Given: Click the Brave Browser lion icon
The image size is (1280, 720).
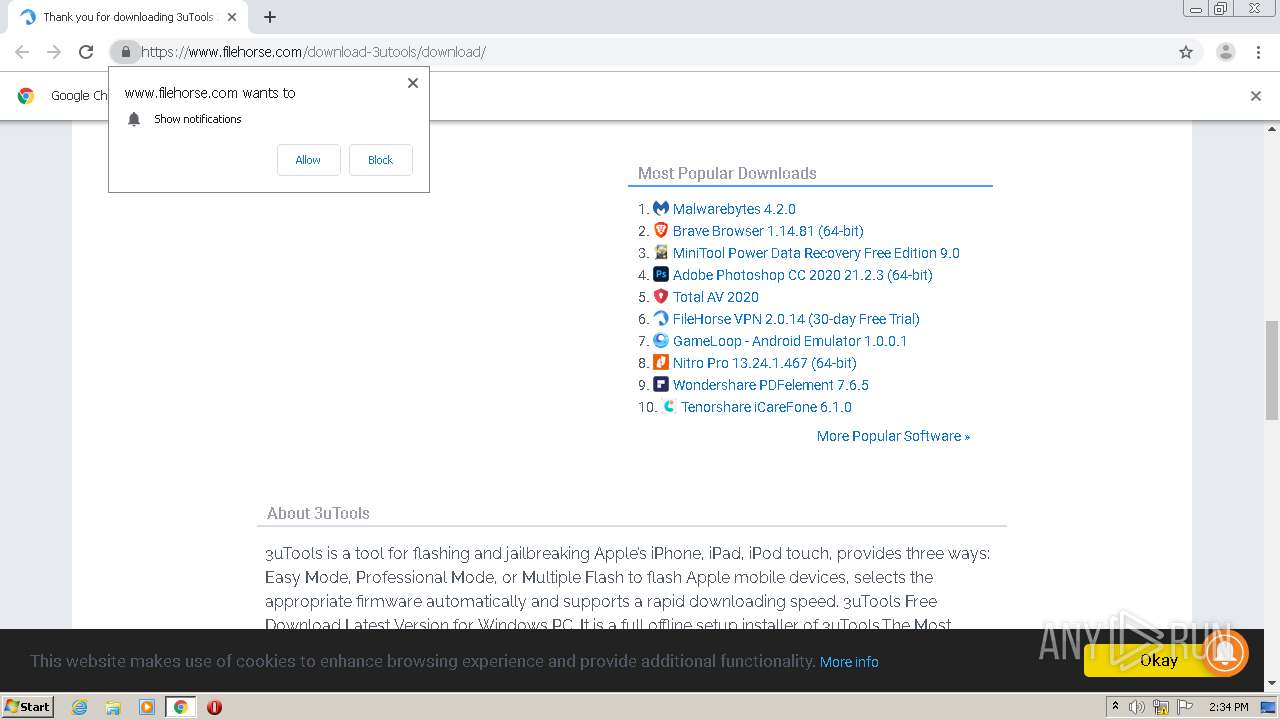Looking at the screenshot, I should [661, 230].
